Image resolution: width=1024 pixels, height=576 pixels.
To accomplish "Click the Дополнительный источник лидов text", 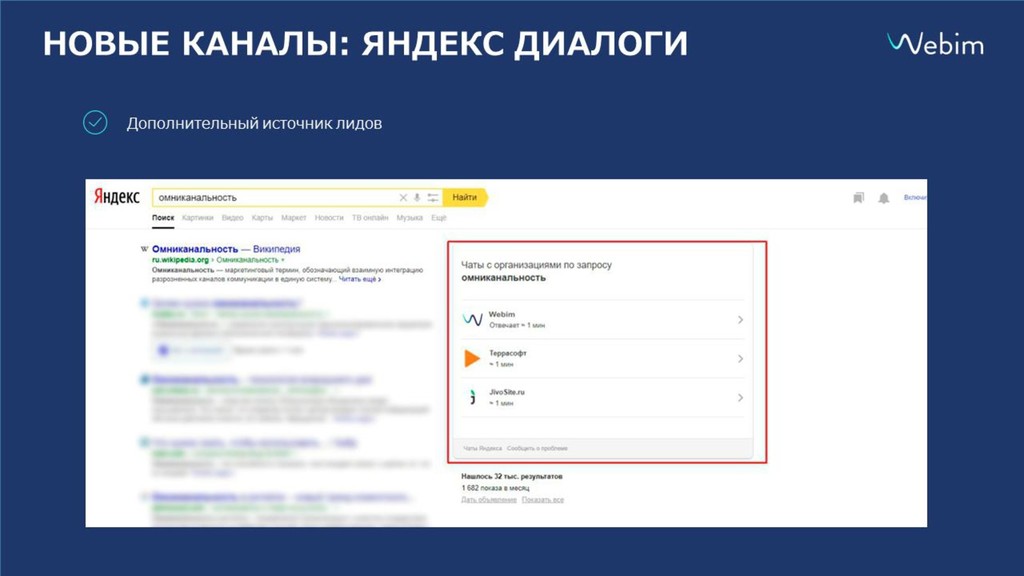I will (254, 123).
